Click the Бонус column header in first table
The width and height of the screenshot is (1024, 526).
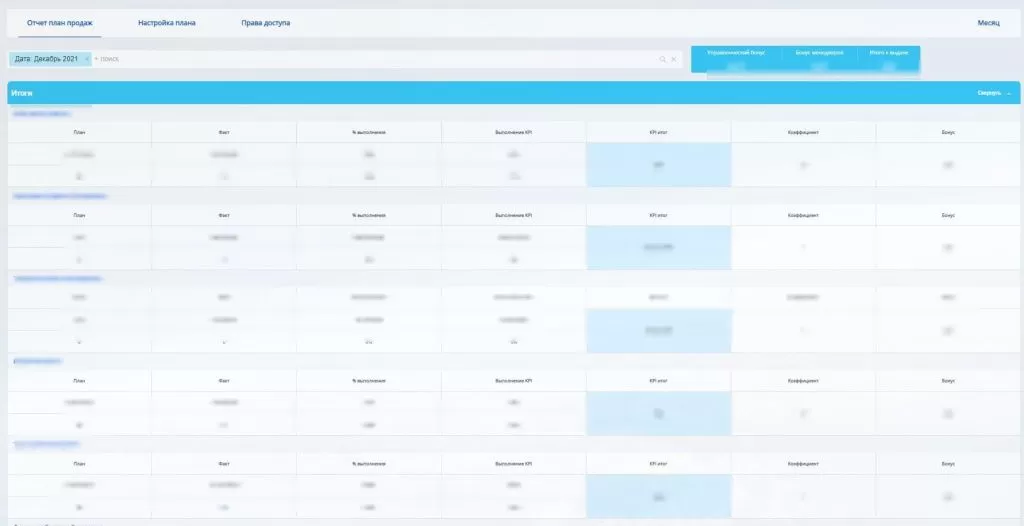(947, 132)
